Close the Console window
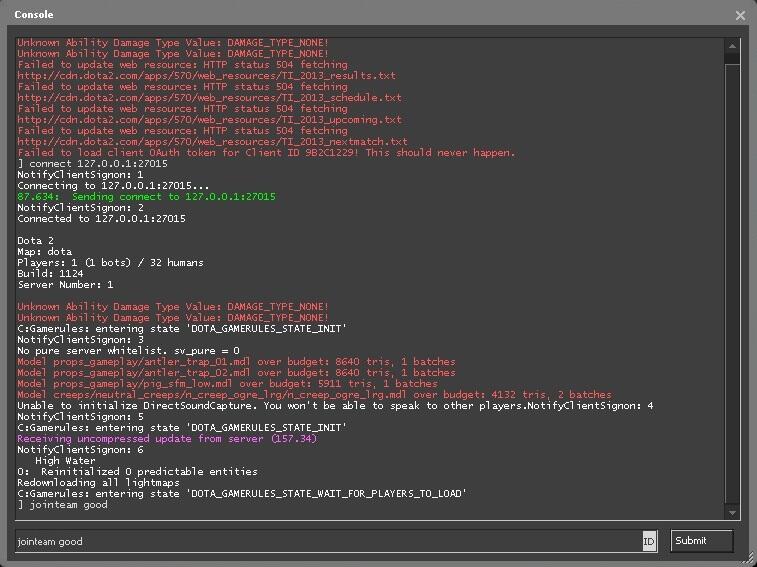This screenshot has width=757, height=567. (x=740, y=15)
